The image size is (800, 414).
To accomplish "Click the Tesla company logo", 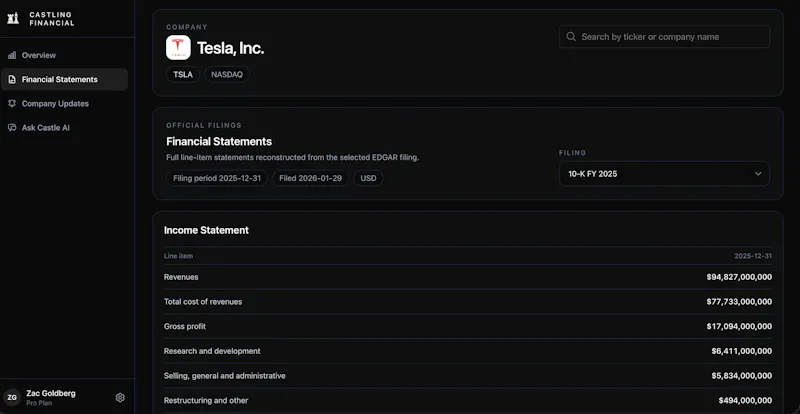I will [x=178, y=47].
